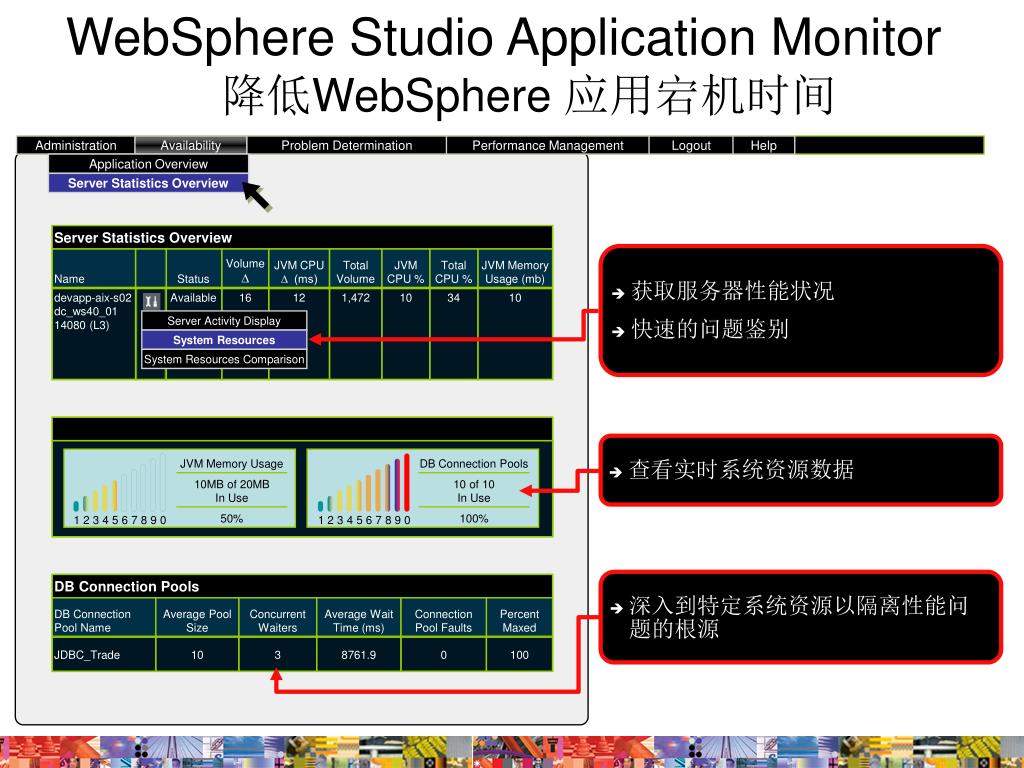Click the server tools icon beside devapp-aix-s02
The image size is (1024, 768).
pyautogui.click(x=152, y=300)
